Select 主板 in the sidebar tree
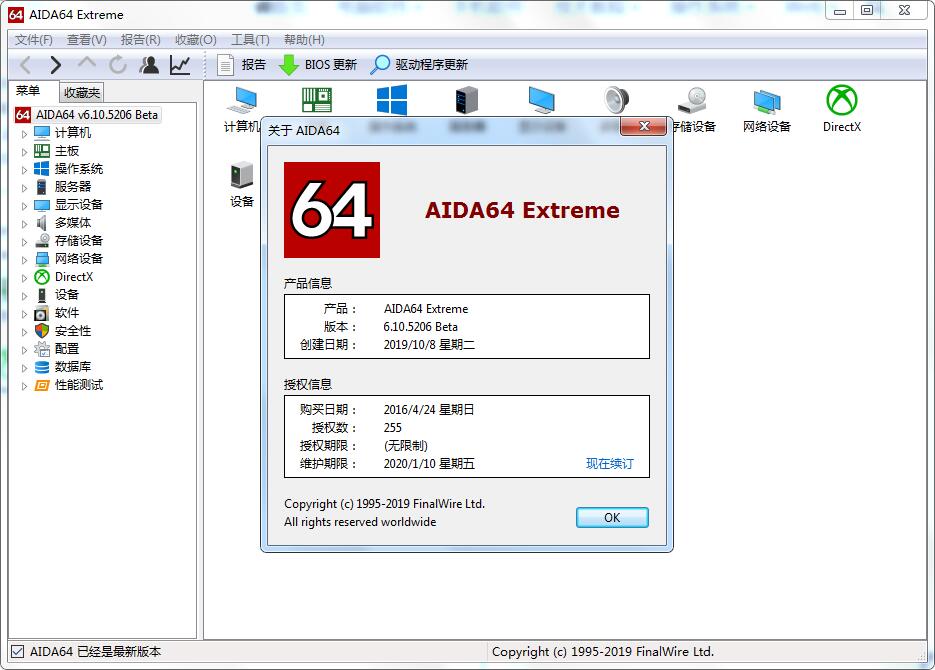 [x=67, y=151]
